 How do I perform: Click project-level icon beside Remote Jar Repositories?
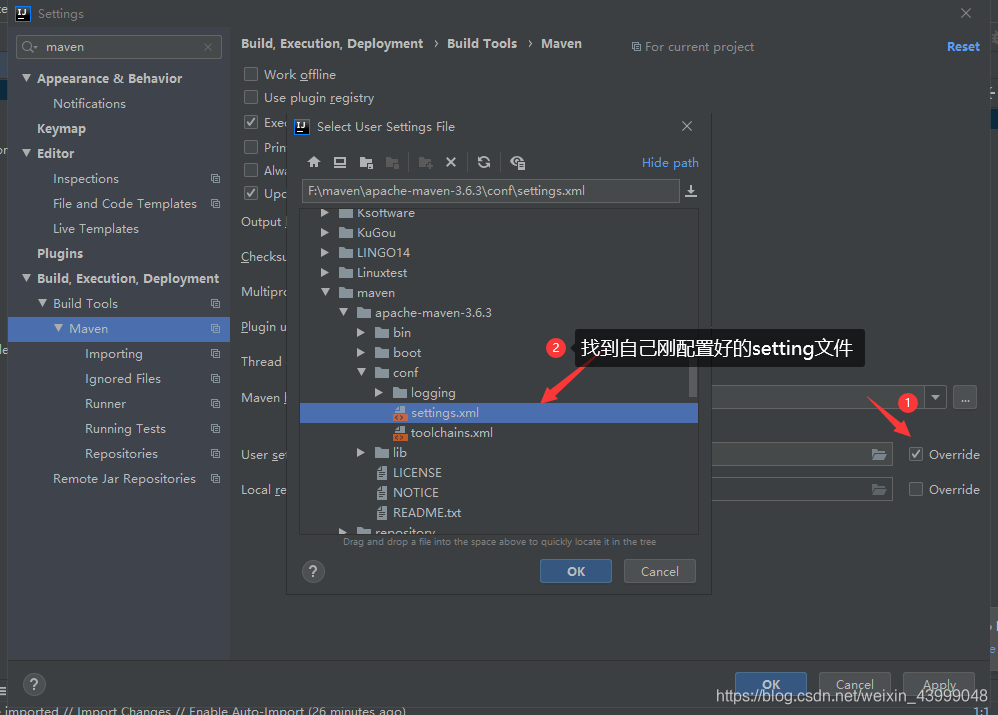point(215,479)
